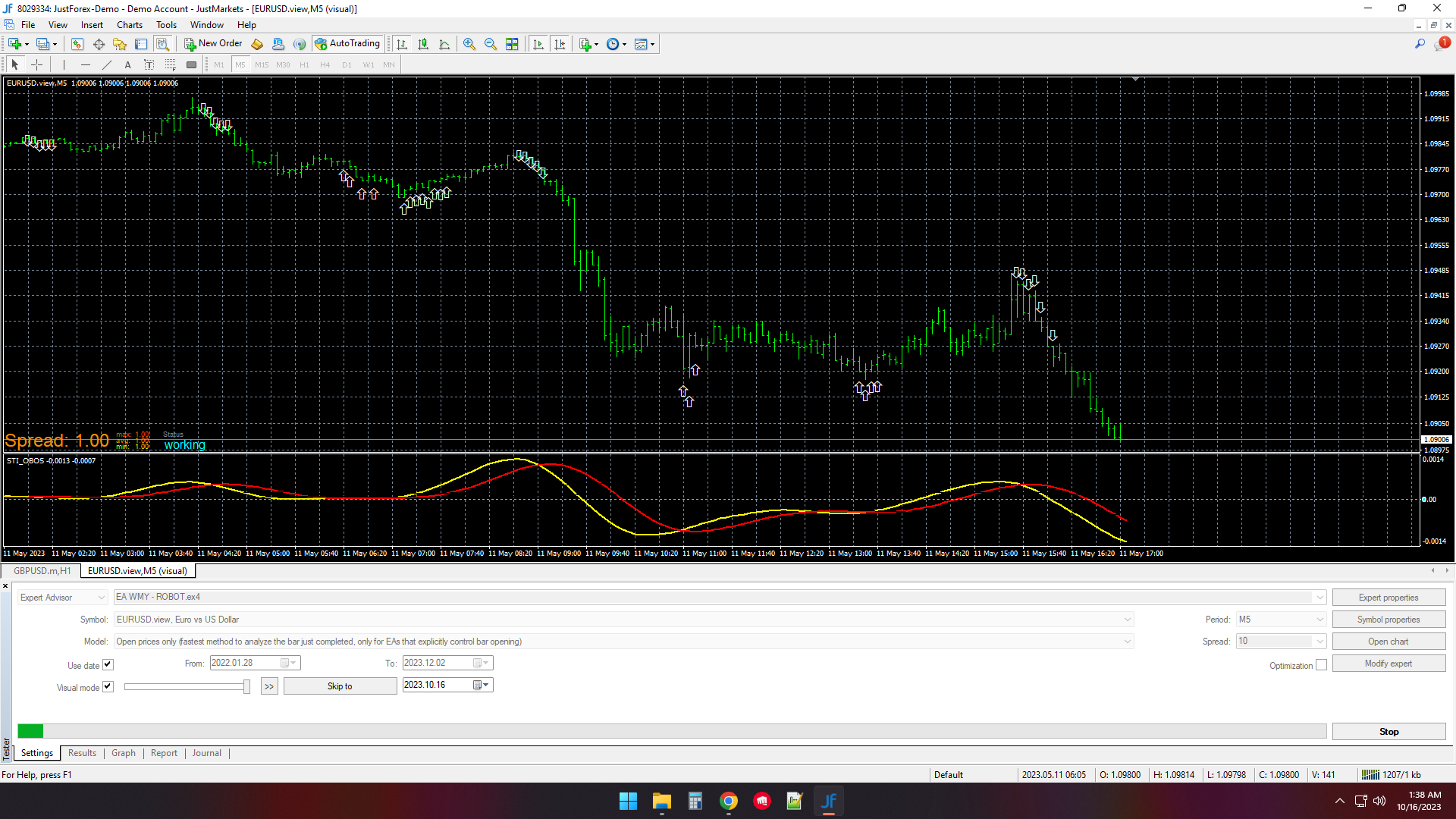The image size is (1456, 819).
Task: Click the pause/step >> button
Action: pos(269,686)
